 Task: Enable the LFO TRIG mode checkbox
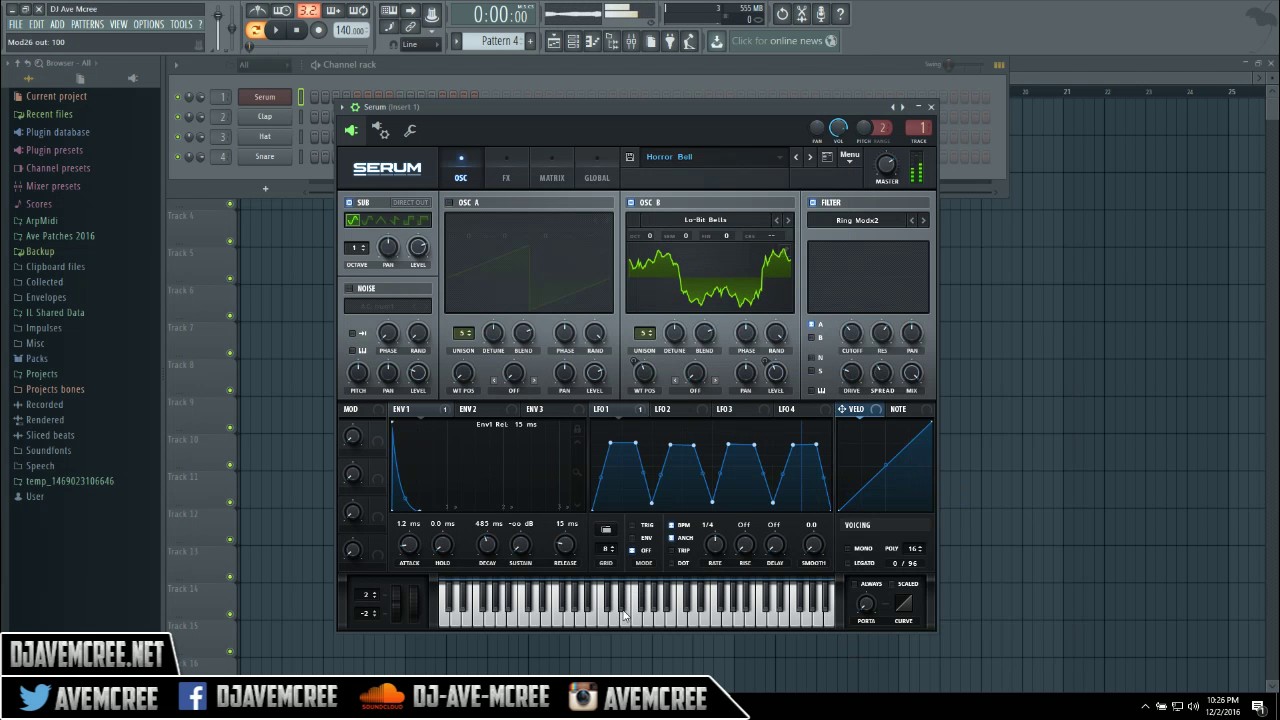coord(632,525)
